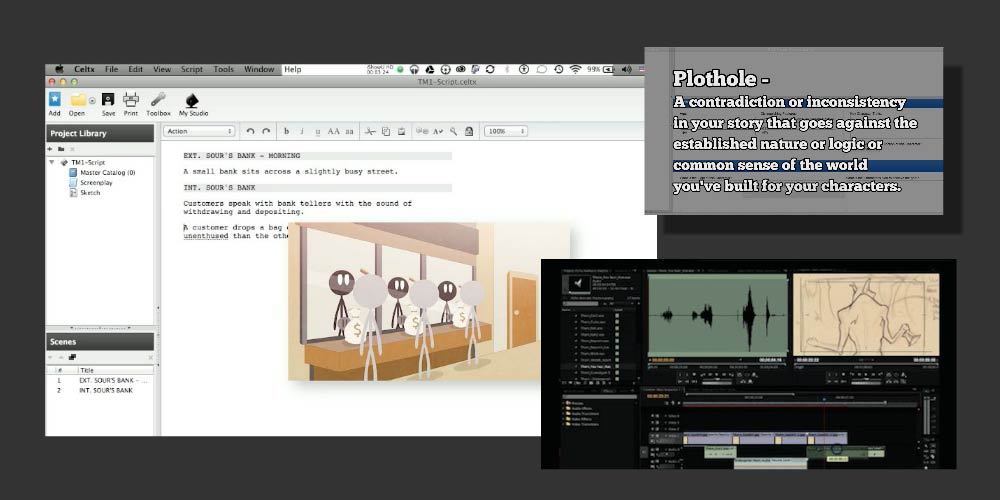This screenshot has height=500, width=1000.
Task: Open the Action element type dropdown
Action: [198, 131]
